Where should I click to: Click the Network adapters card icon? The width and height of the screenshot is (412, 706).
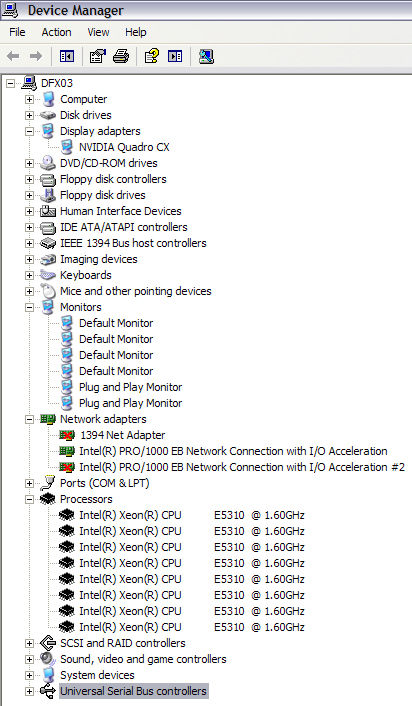coord(48,419)
